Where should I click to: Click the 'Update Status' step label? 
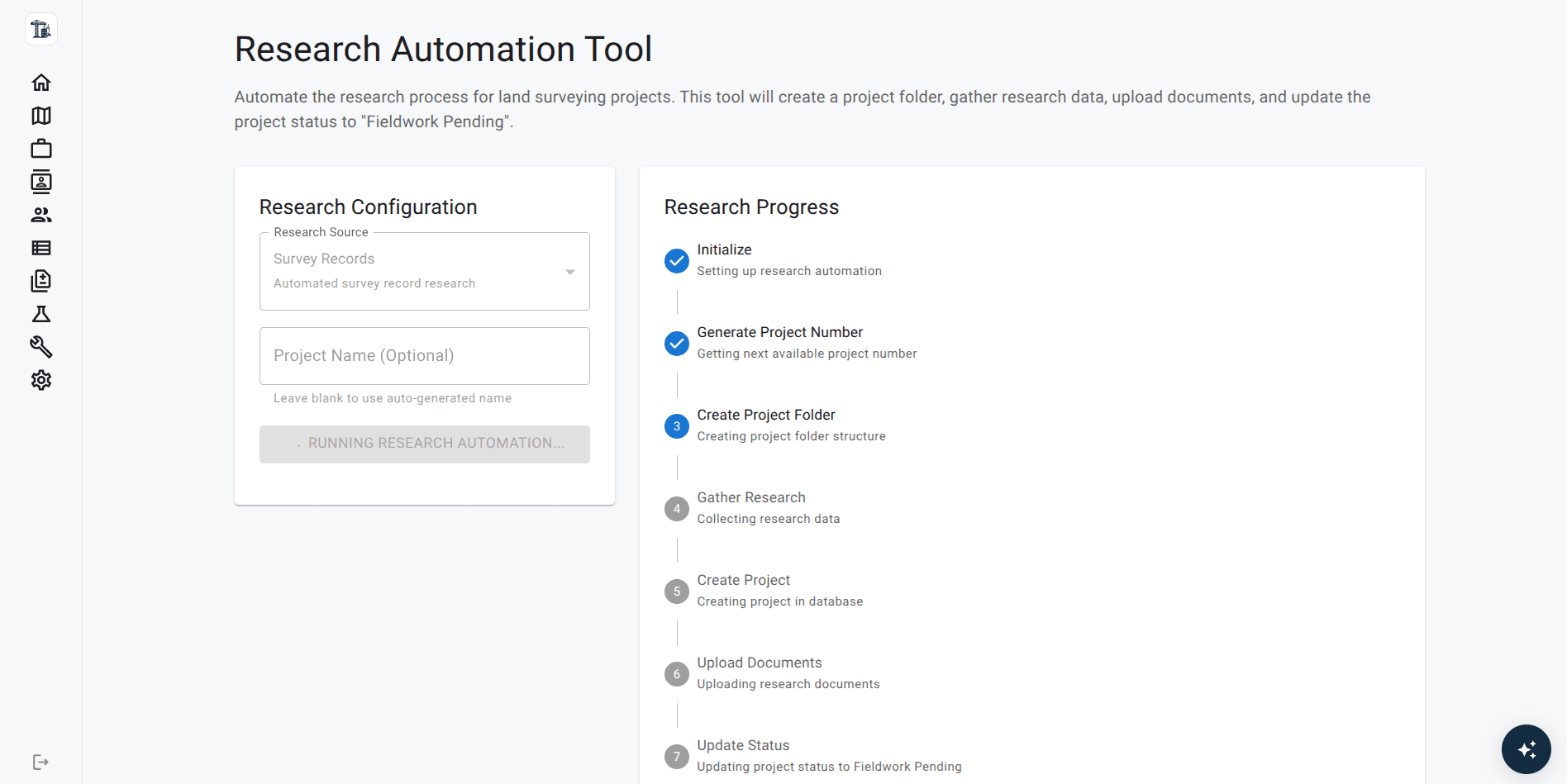click(x=743, y=745)
